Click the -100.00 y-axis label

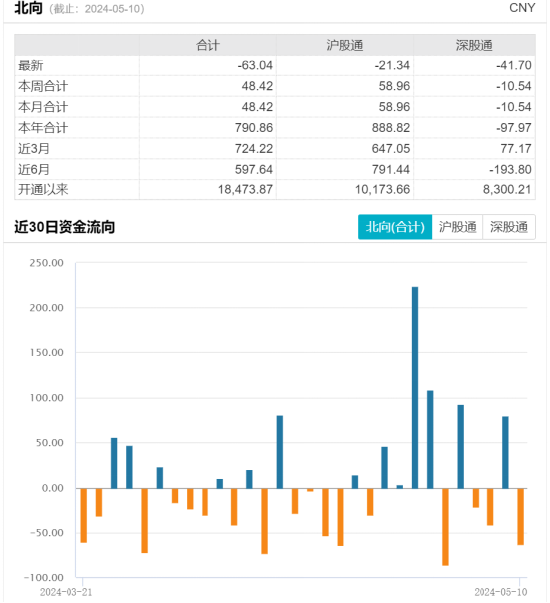[43, 578]
